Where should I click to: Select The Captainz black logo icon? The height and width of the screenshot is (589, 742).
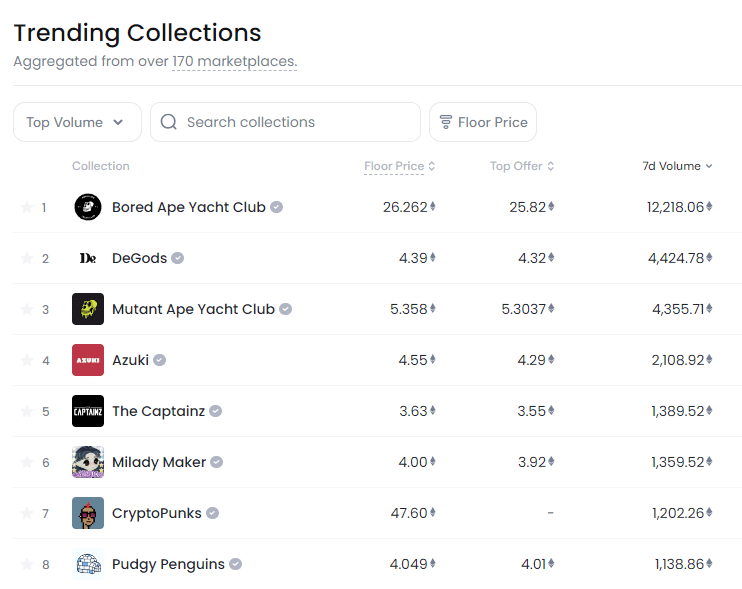(88, 411)
